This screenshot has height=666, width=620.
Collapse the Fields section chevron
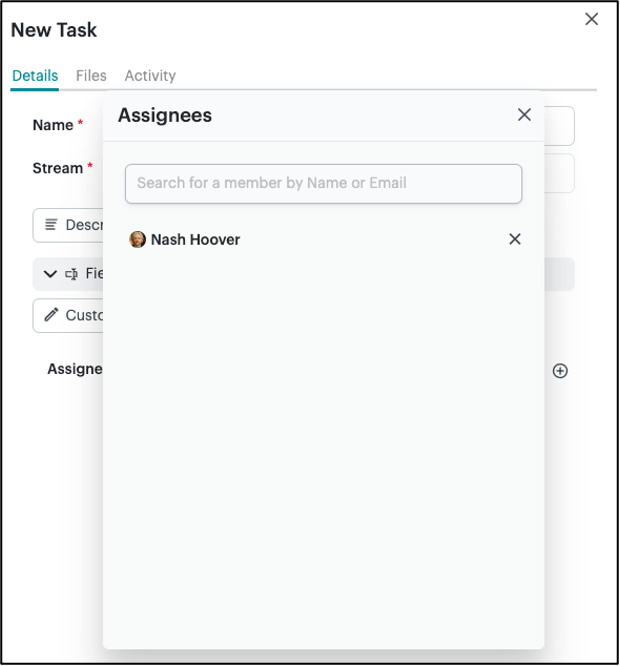coord(50,274)
